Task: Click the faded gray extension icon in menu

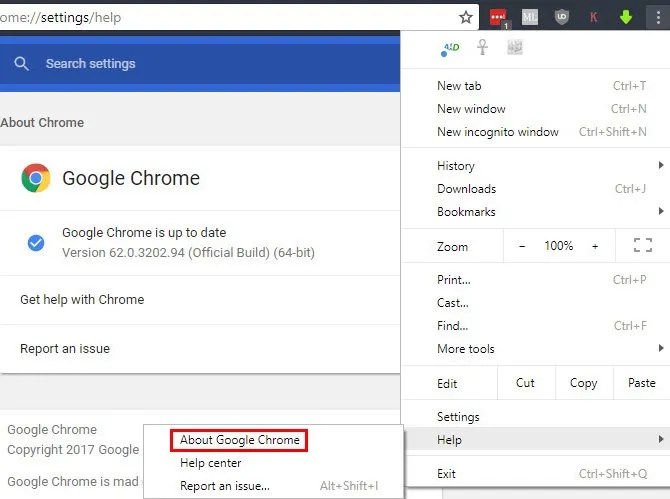Action: click(514, 47)
